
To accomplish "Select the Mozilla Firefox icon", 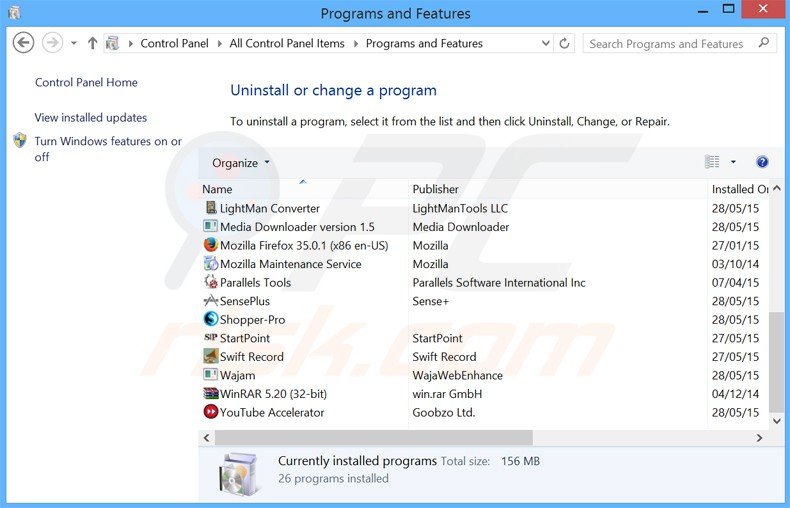I will coord(211,245).
